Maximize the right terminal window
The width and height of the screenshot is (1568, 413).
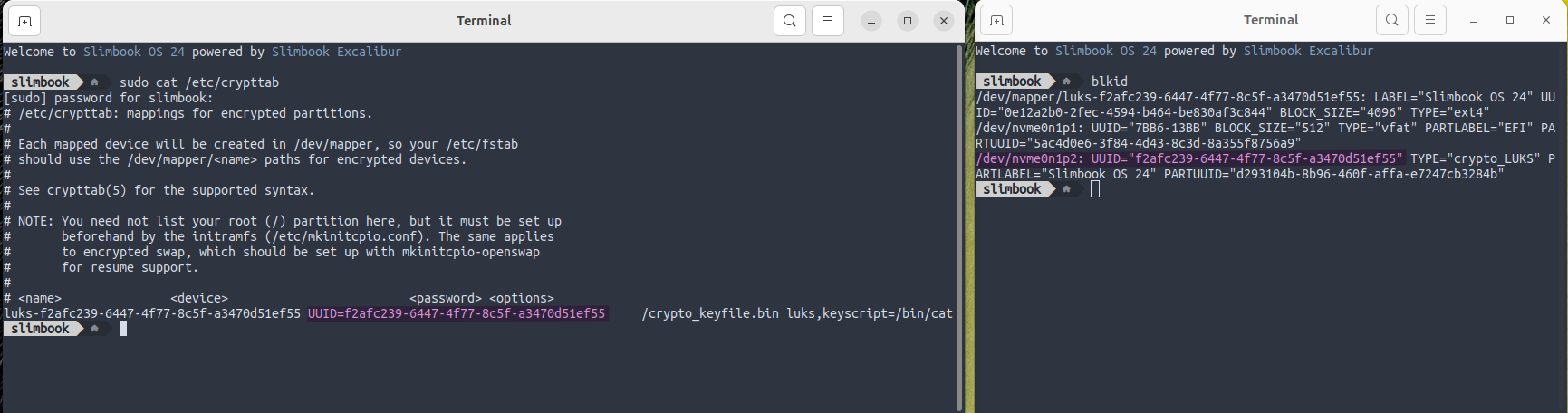(x=1510, y=20)
